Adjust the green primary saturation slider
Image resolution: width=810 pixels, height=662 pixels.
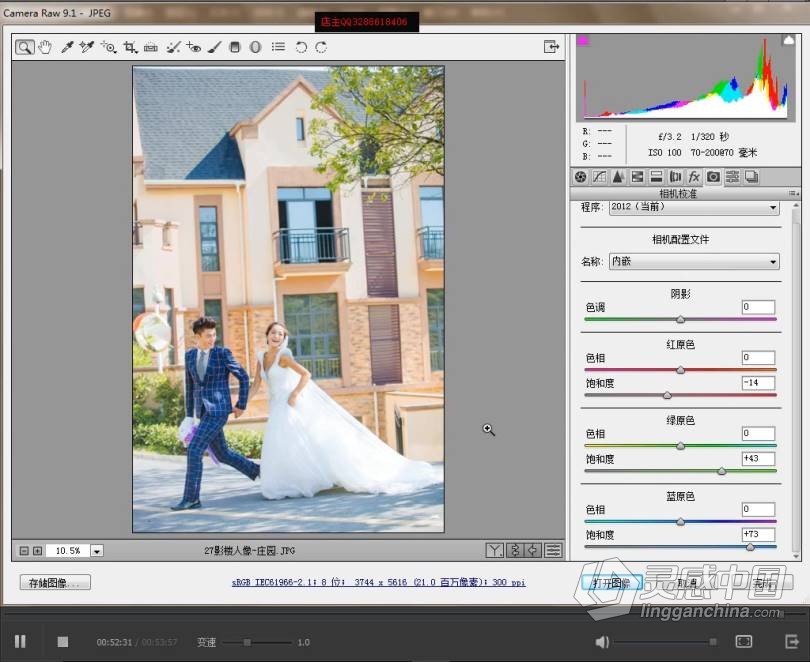[722, 471]
